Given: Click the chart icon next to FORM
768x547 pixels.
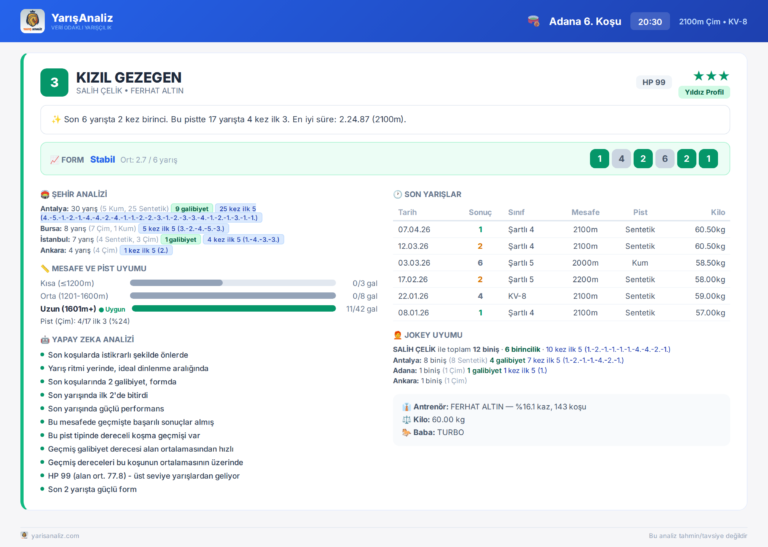Looking at the screenshot, I should point(54,160).
